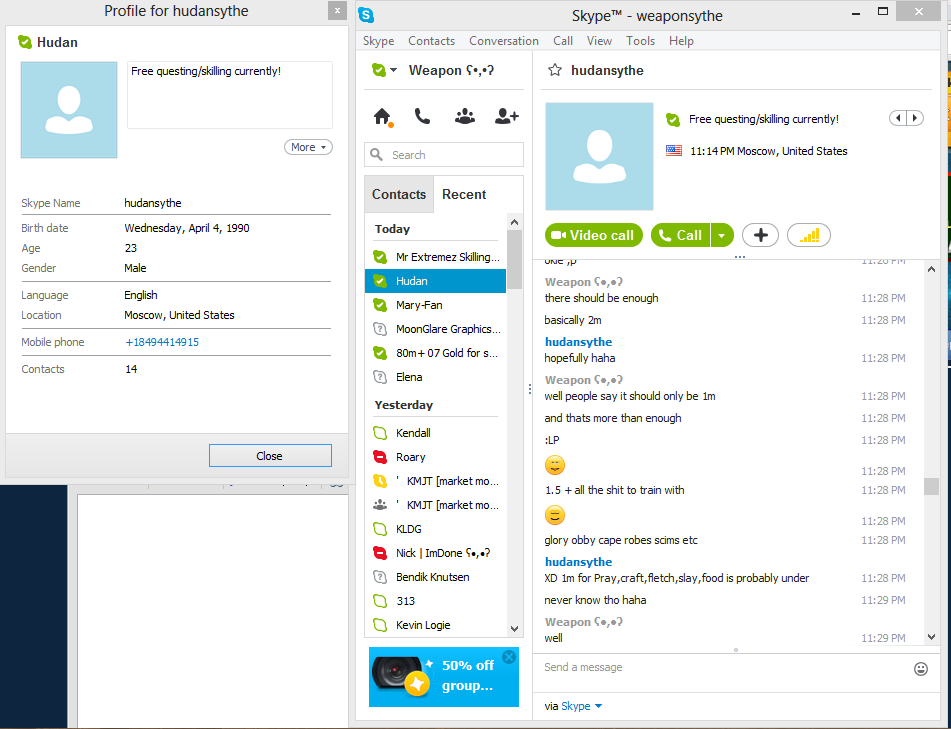The width and height of the screenshot is (951, 729).
Task: Open the own status dropdown arrow
Action: (394, 70)
